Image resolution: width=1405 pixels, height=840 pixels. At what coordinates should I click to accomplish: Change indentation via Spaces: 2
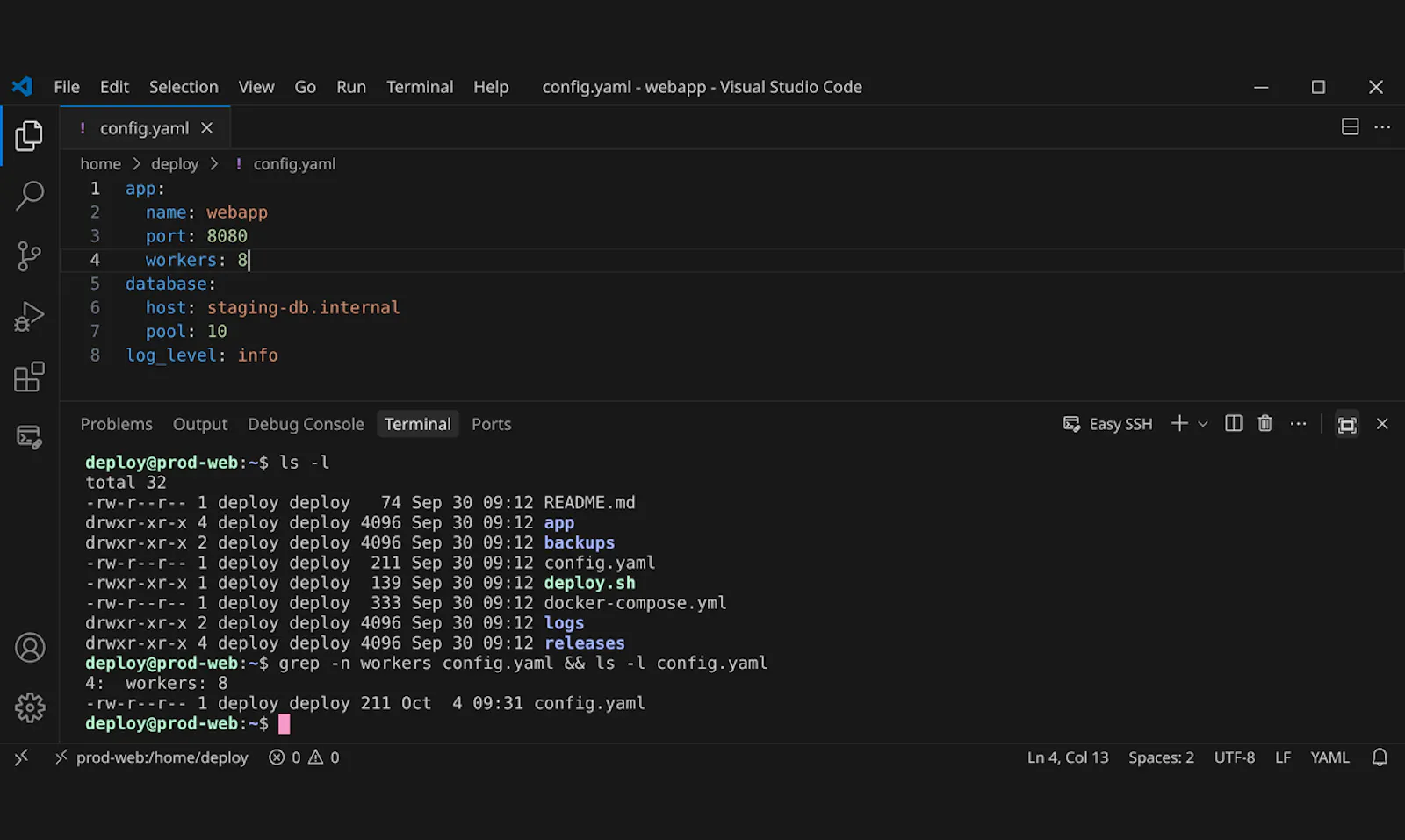[x=1161, y=757]
